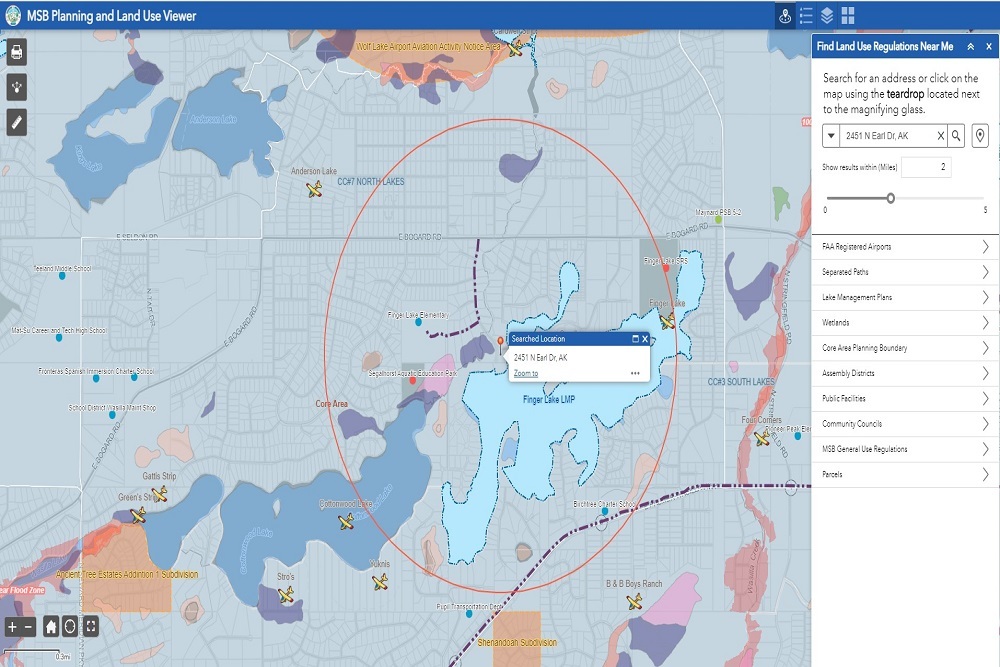Click the Core Area map label
Image resolution: width=1000 pixels, height=667 pixels.
332,404
